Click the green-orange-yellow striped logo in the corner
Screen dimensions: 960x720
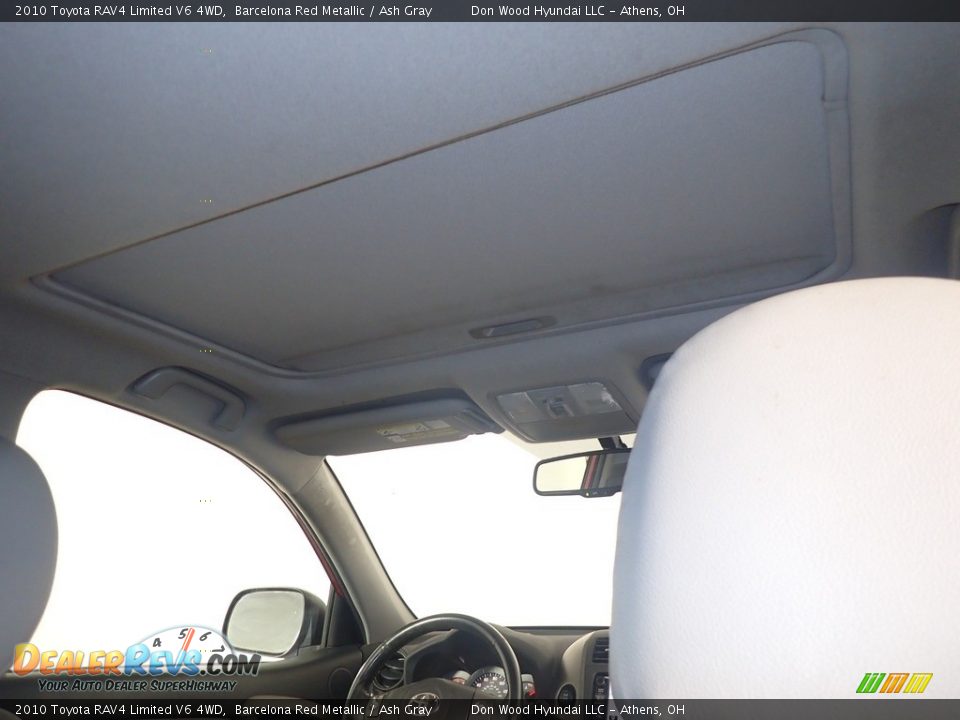tap(893, 683)
